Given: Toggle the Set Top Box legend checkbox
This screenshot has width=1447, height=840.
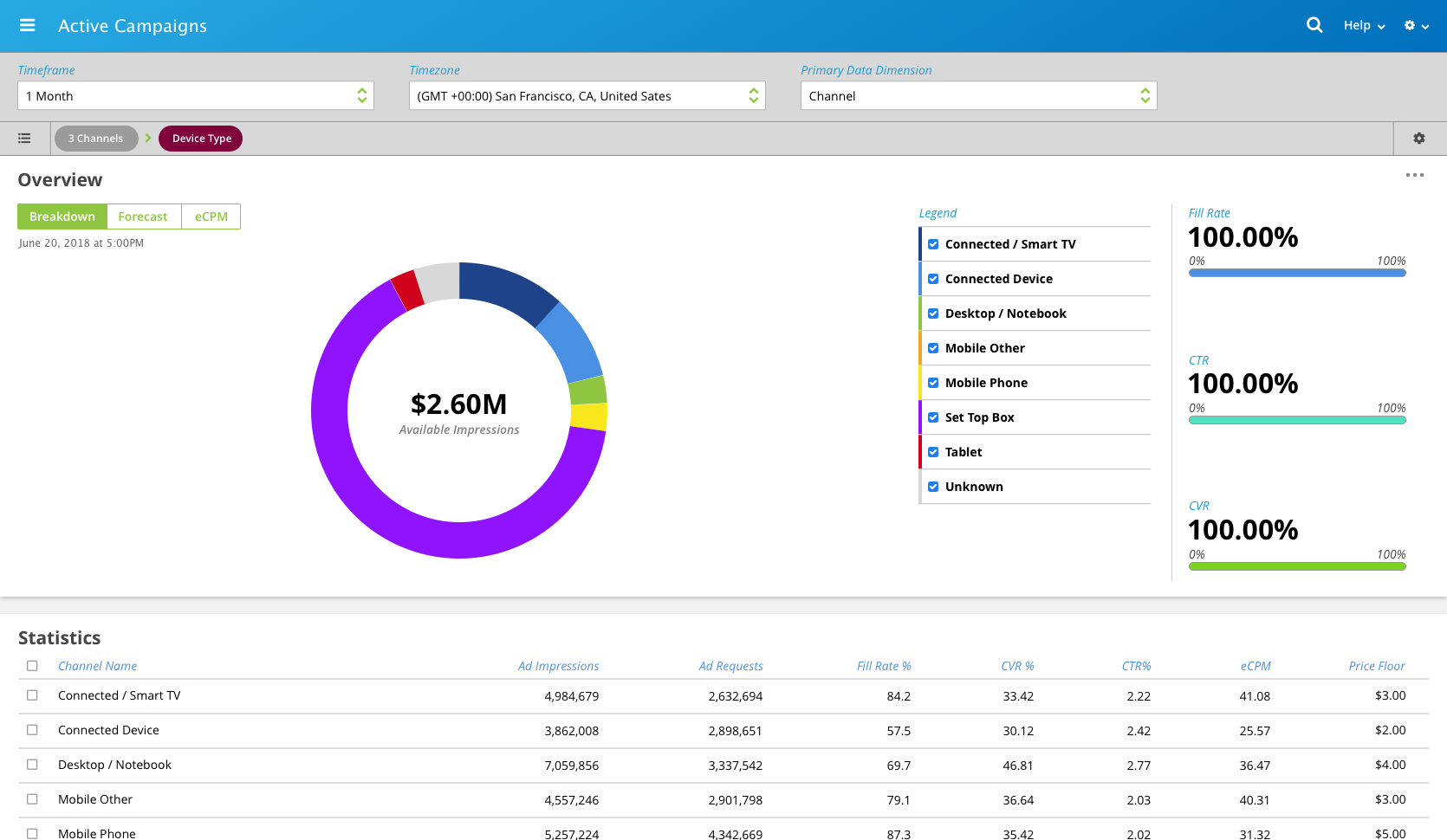Looking at the screenshot, I should tap(933, 417).
